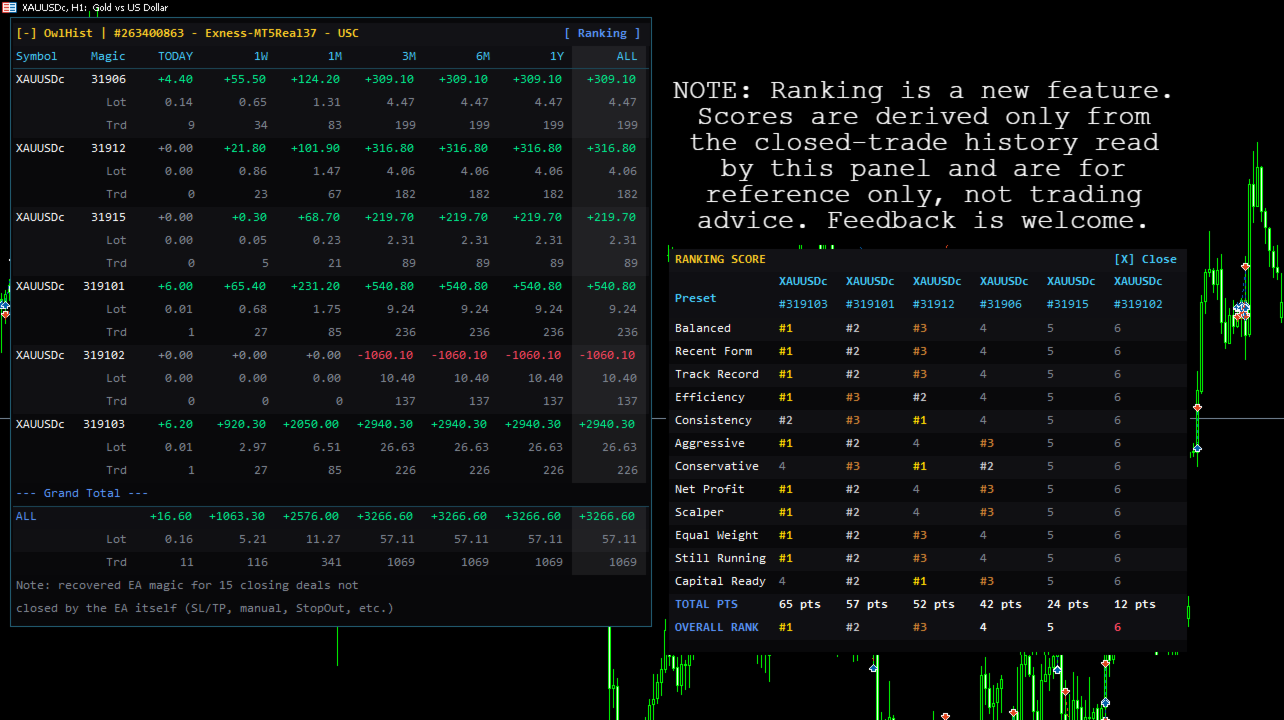Viewport: 1284px width, 720px height.
Task: Click the Magic column header
Action: (108, 56)
